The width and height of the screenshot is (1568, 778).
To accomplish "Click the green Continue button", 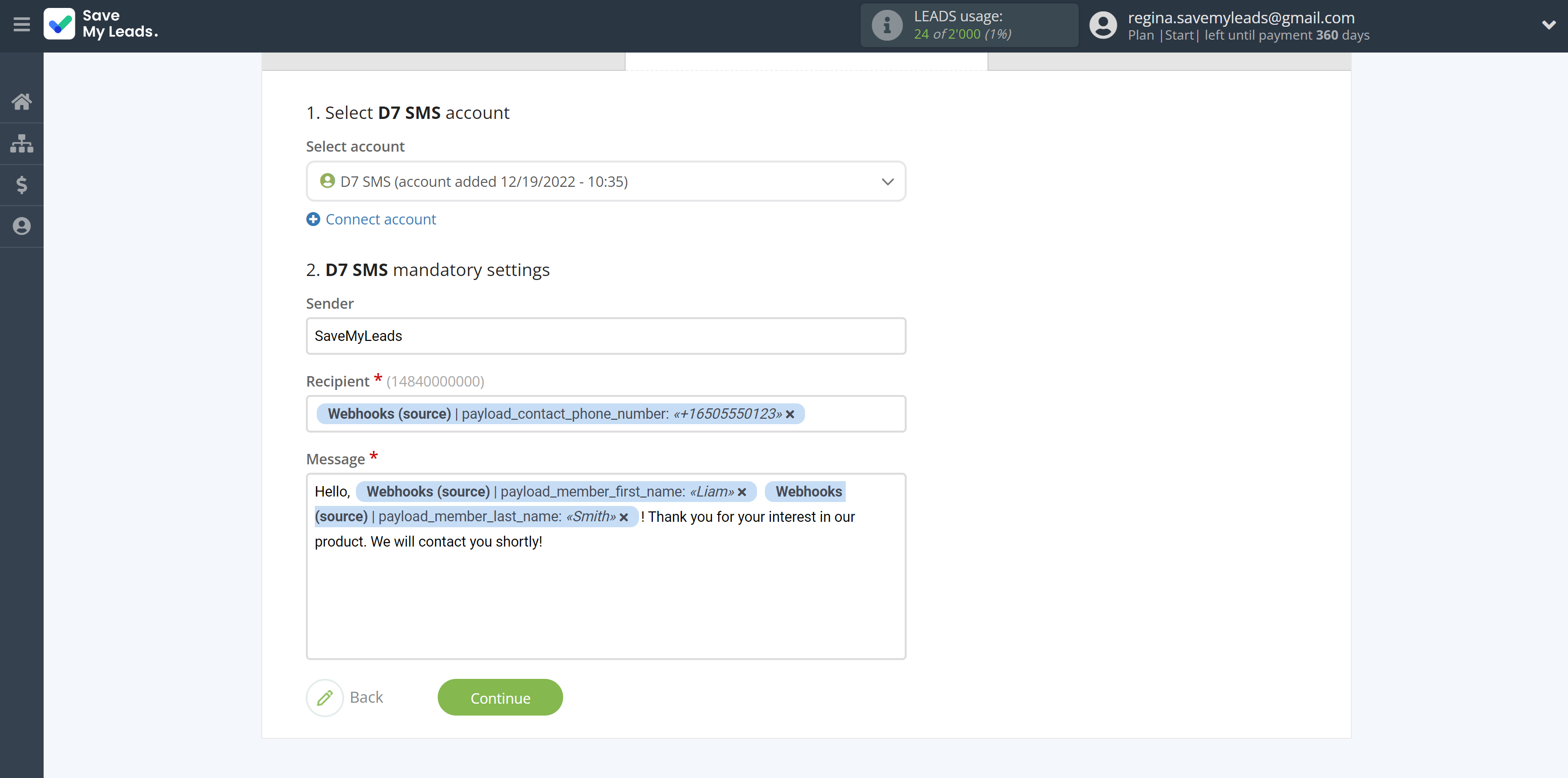I will pyautogui.click(x=500, y=697).
